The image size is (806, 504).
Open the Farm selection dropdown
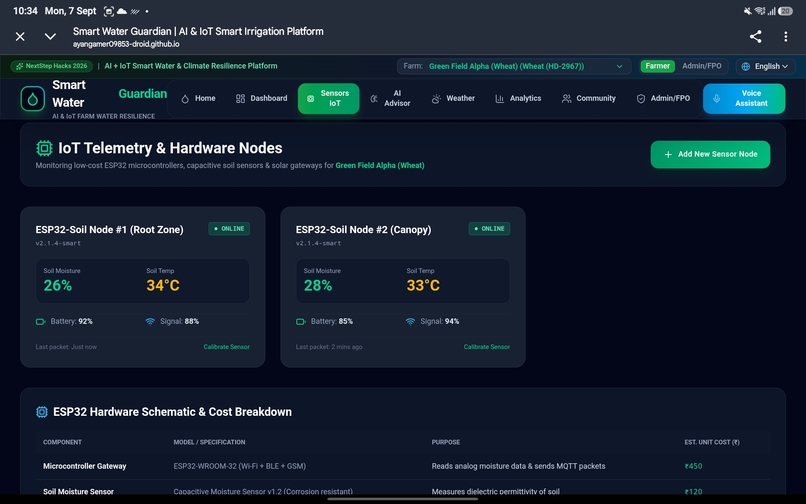pyautogui.click(x=514, y=66)
